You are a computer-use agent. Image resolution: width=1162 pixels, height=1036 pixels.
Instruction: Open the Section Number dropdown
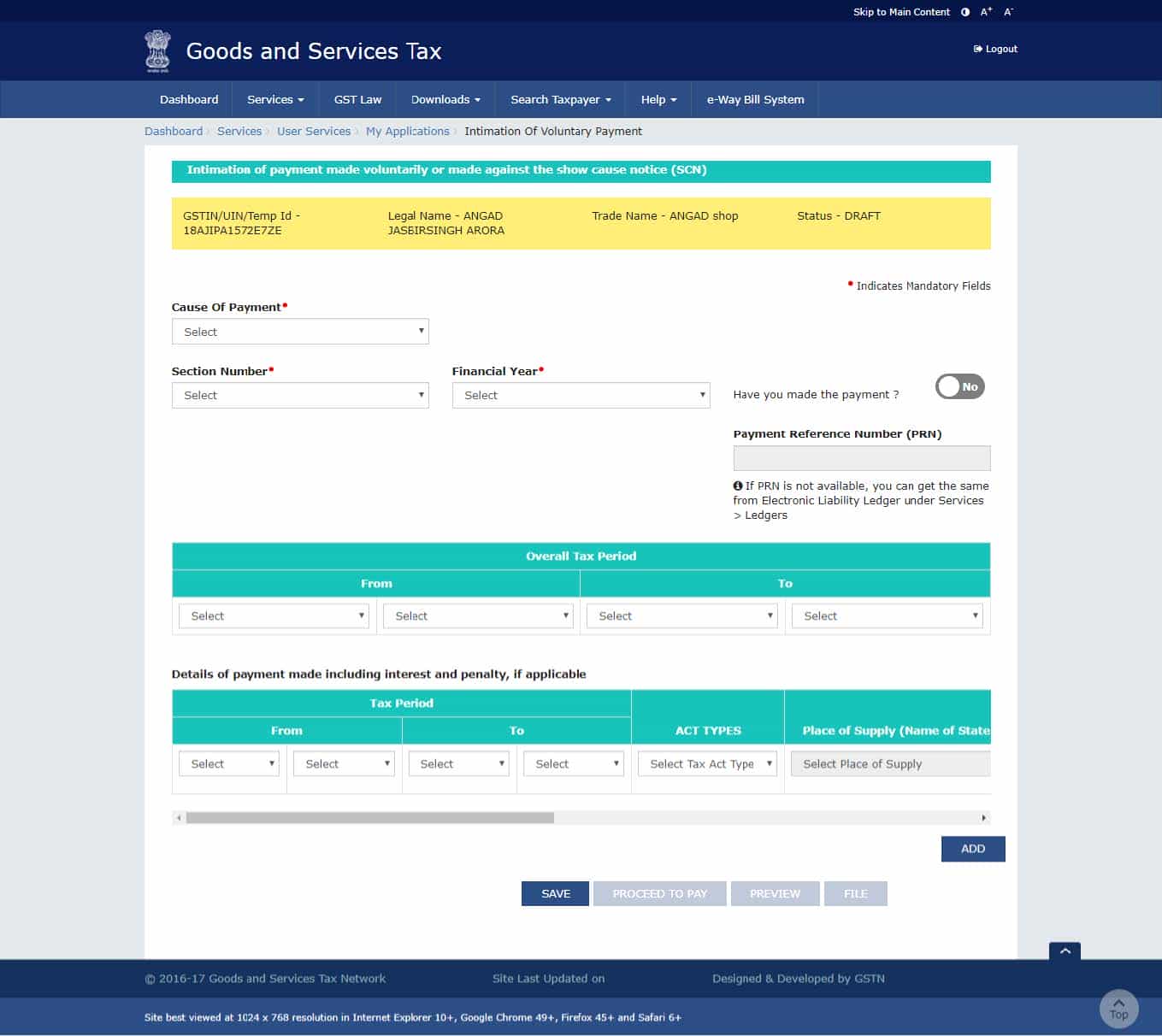(x=300, y=395)
